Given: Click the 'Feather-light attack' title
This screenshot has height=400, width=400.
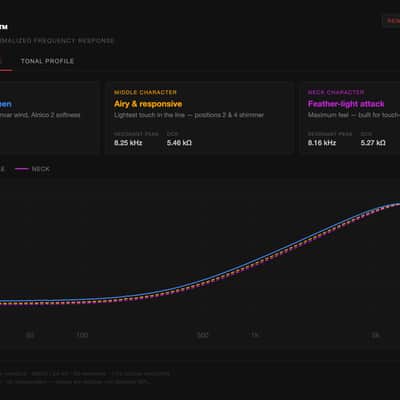Looking at the screenshot, I should pos(346,104).
